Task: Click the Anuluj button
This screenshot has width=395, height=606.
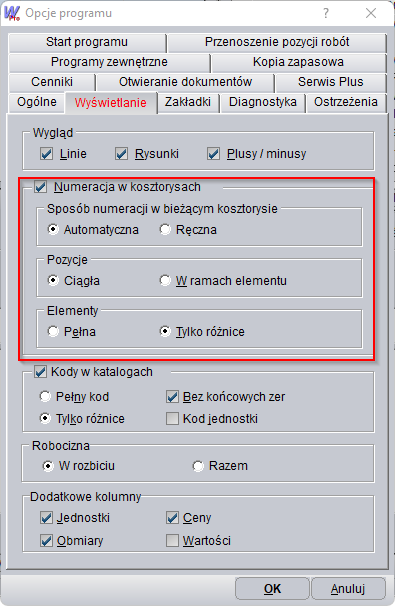Action: [x=348, y=589]
